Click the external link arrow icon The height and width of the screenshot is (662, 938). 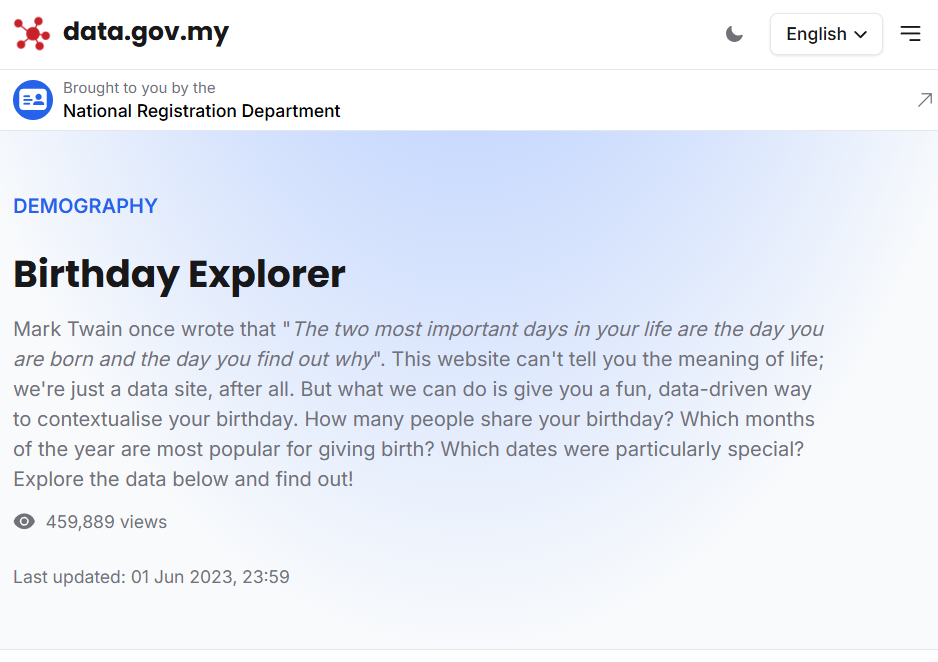click(924, 100)
